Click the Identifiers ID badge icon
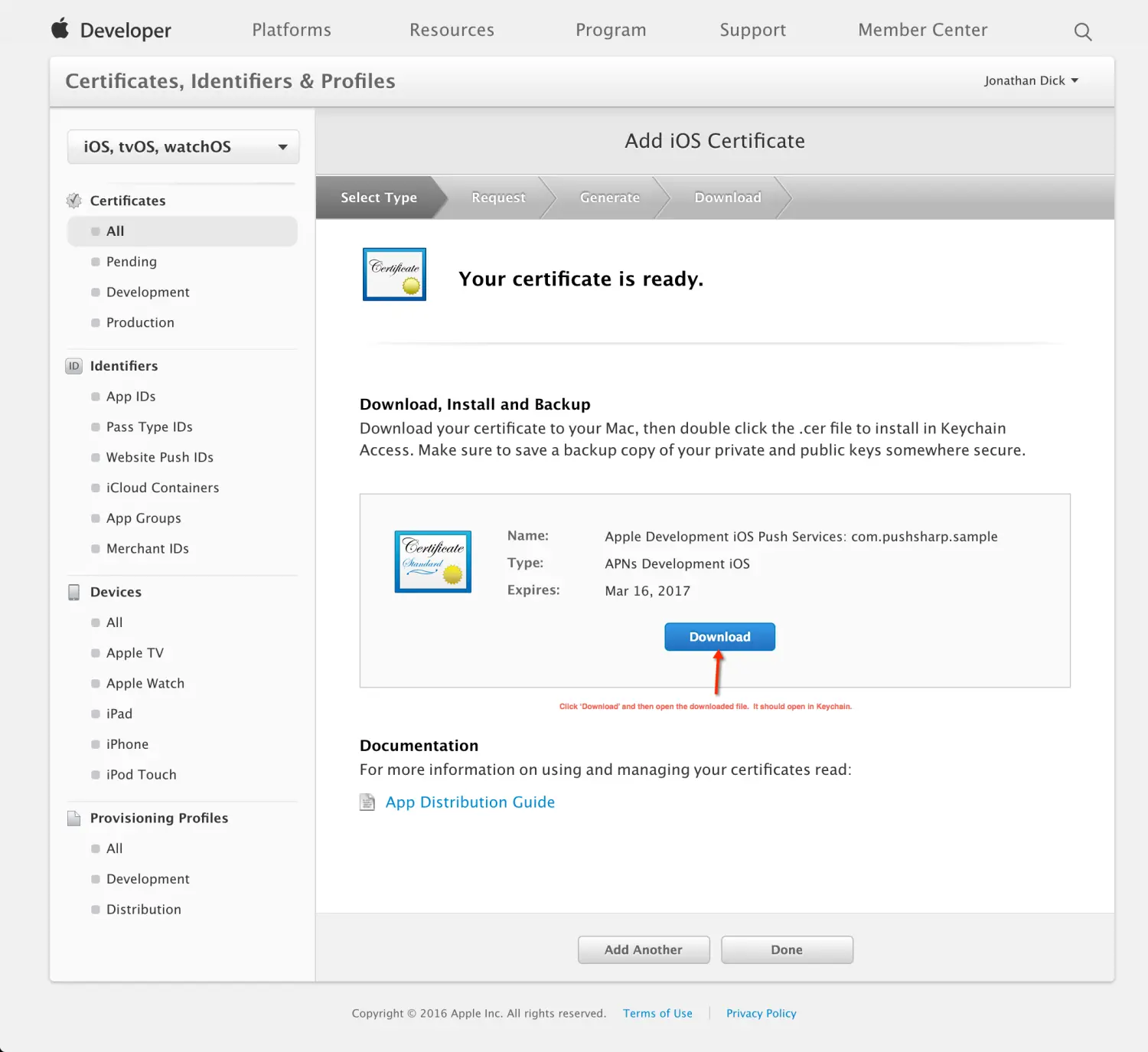This screenshot has width=1148, height=1052. 74,366
